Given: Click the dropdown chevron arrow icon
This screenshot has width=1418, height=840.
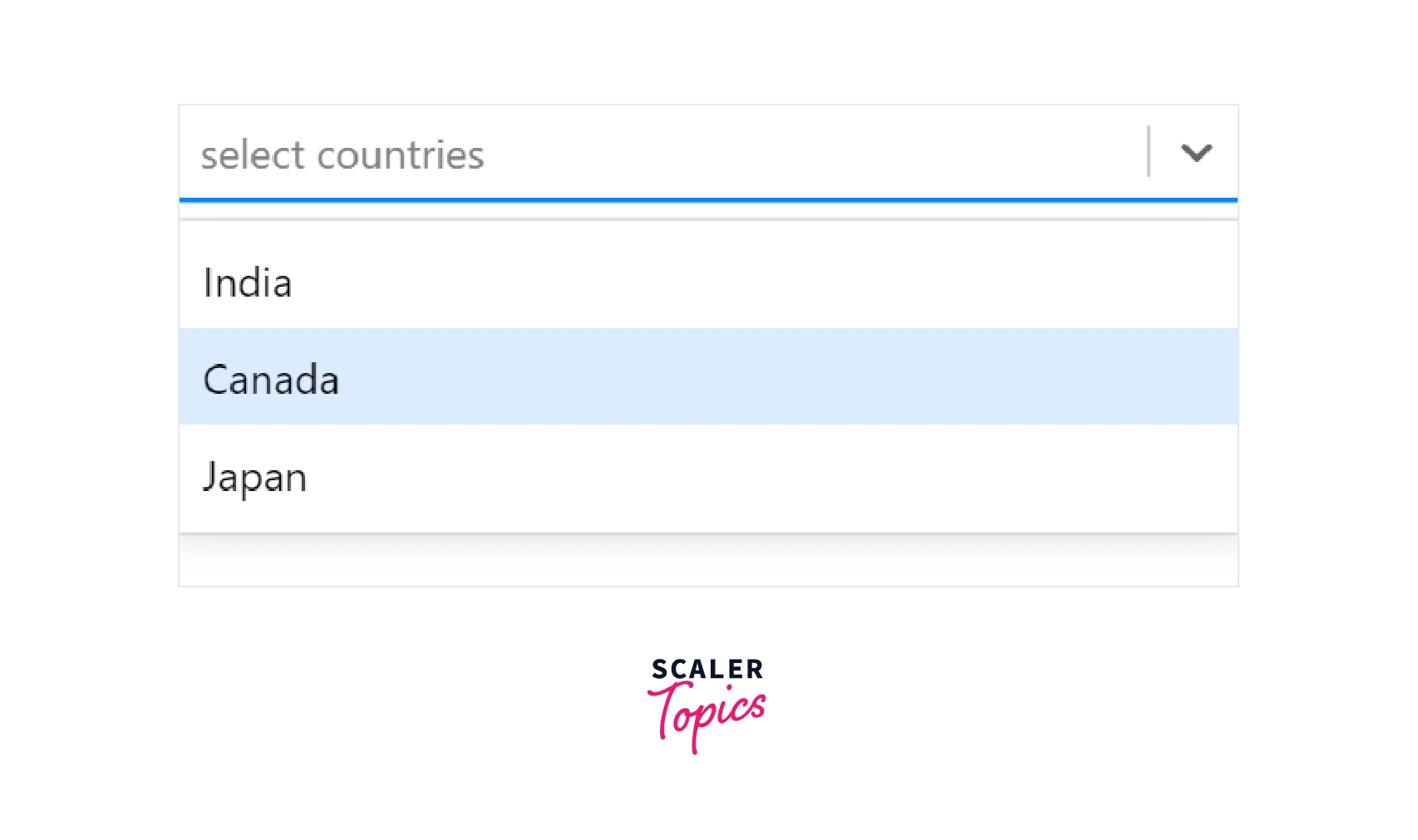Looking at the screenshot, I should [x=1196, y=153].
